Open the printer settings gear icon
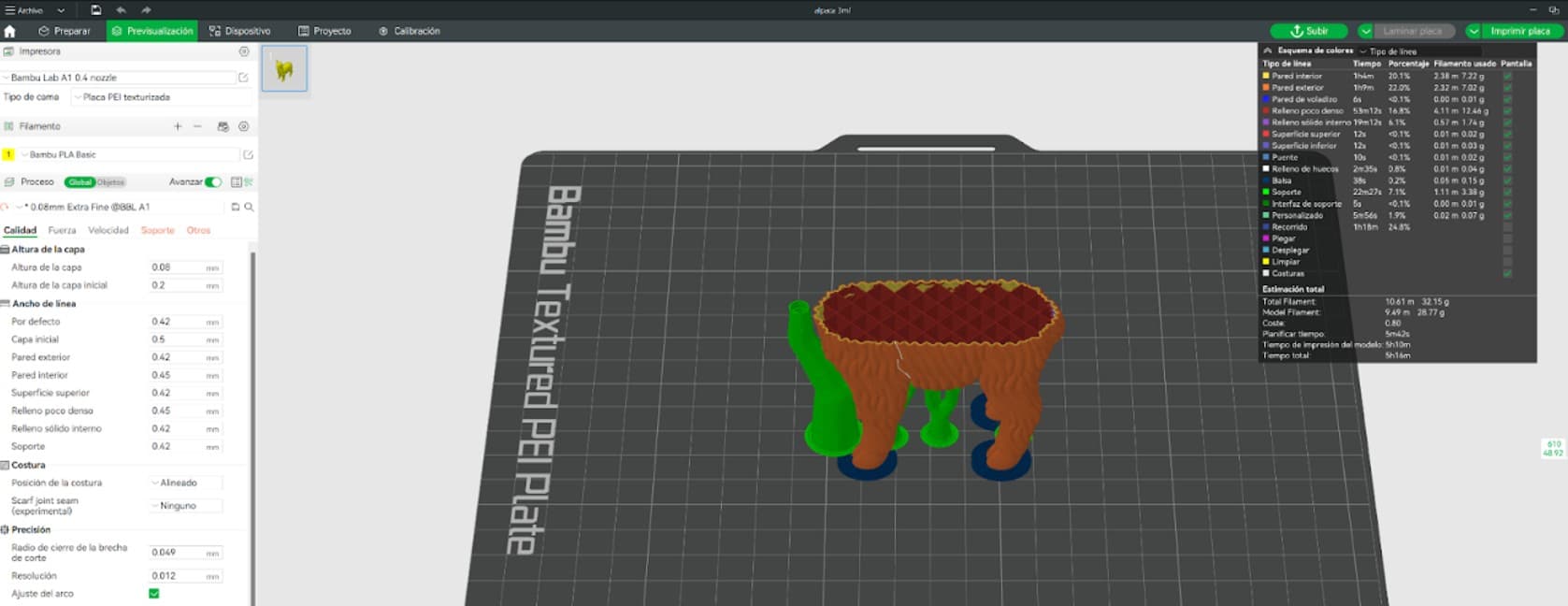Screen dimensions: 1568x606 point(244,51)
